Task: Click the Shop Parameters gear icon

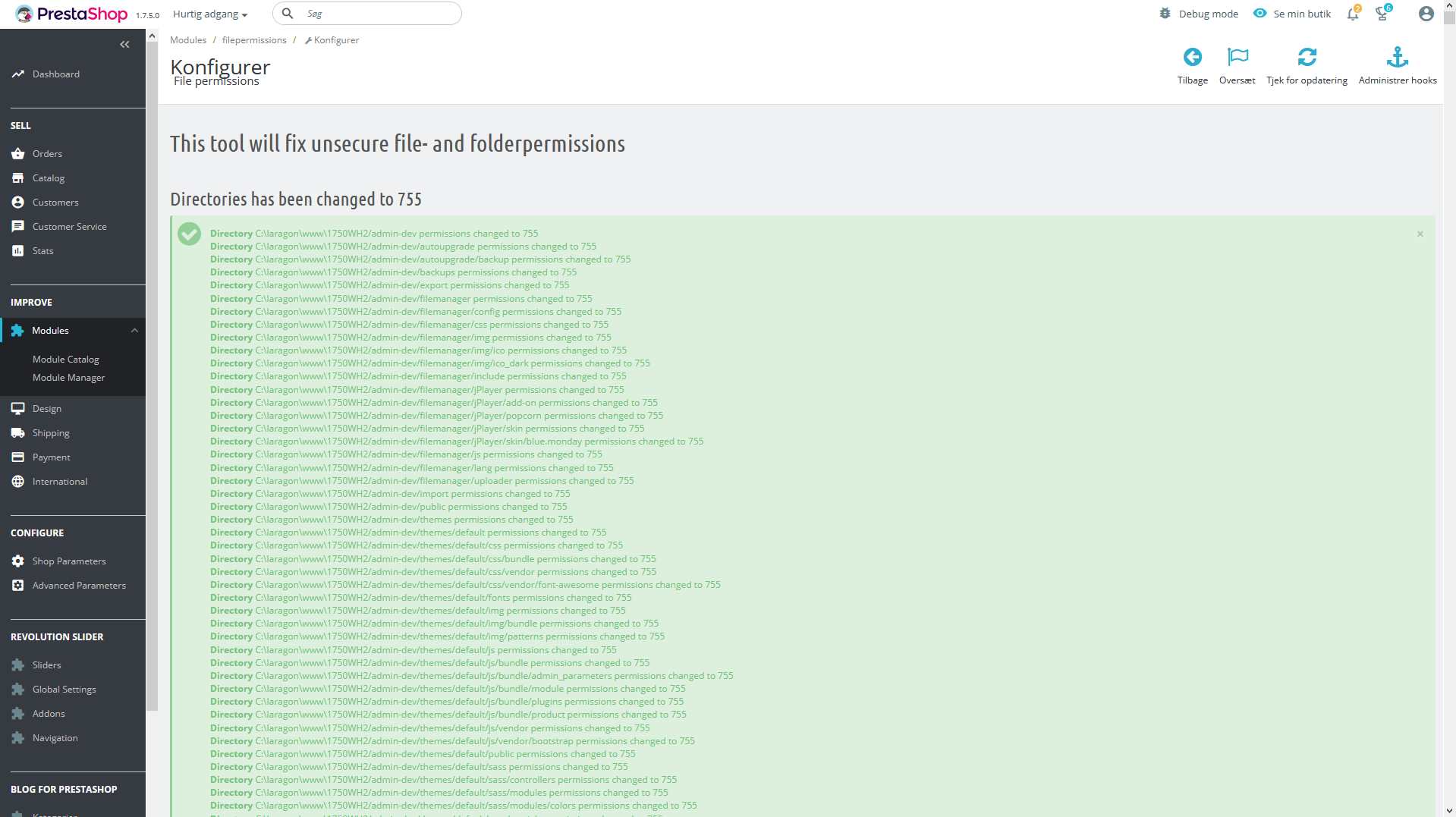Action: pos(18,561)
